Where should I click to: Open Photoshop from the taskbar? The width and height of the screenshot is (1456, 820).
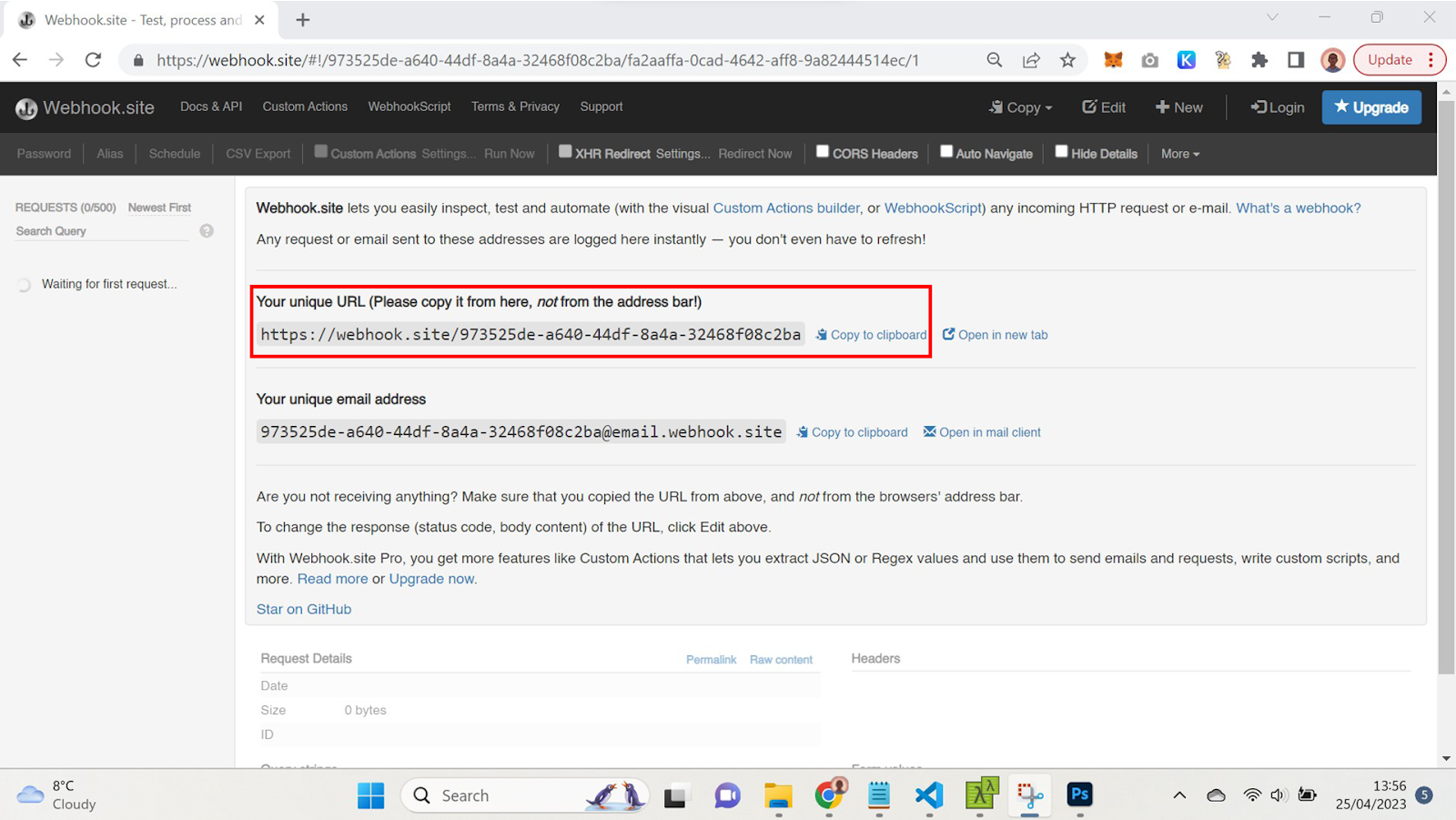tap(1079, 795)
